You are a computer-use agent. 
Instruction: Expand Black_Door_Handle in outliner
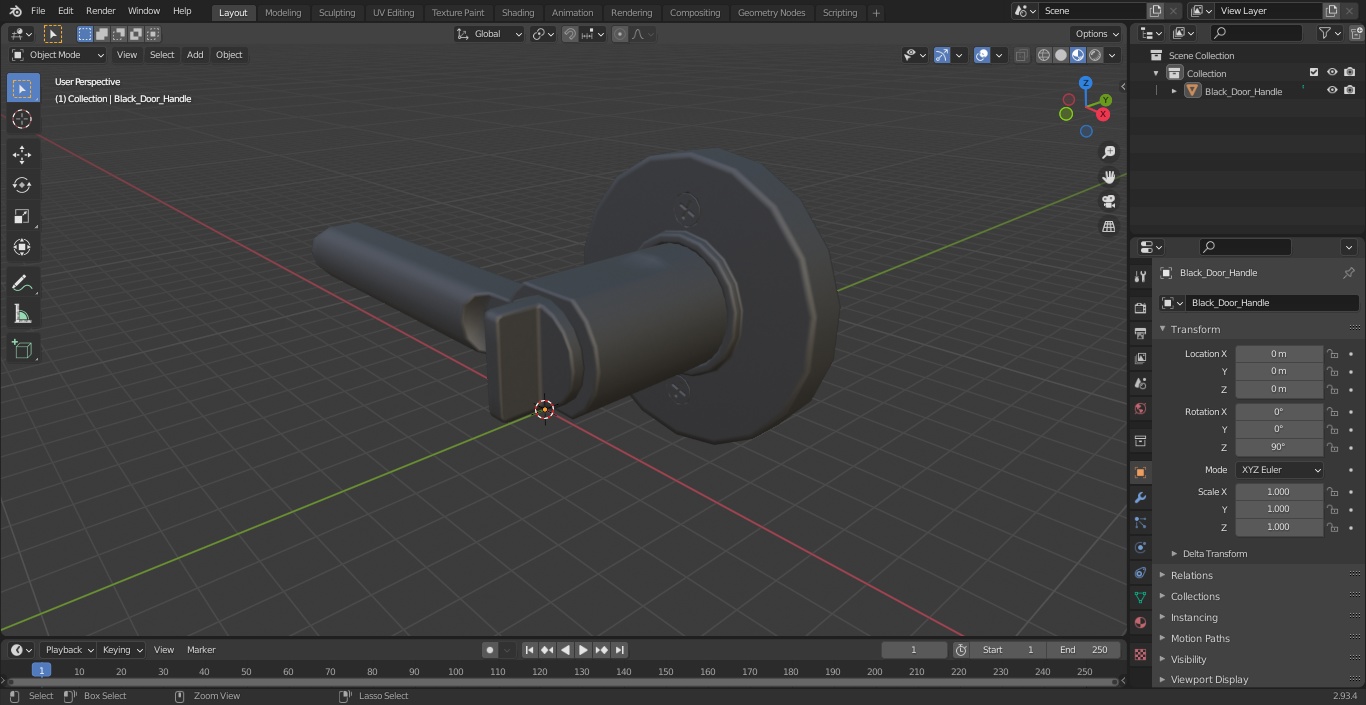(1174, 91)
